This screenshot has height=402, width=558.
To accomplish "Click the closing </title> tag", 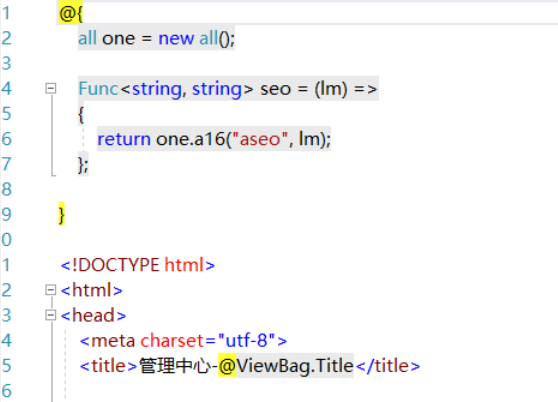I will (388, 366).
